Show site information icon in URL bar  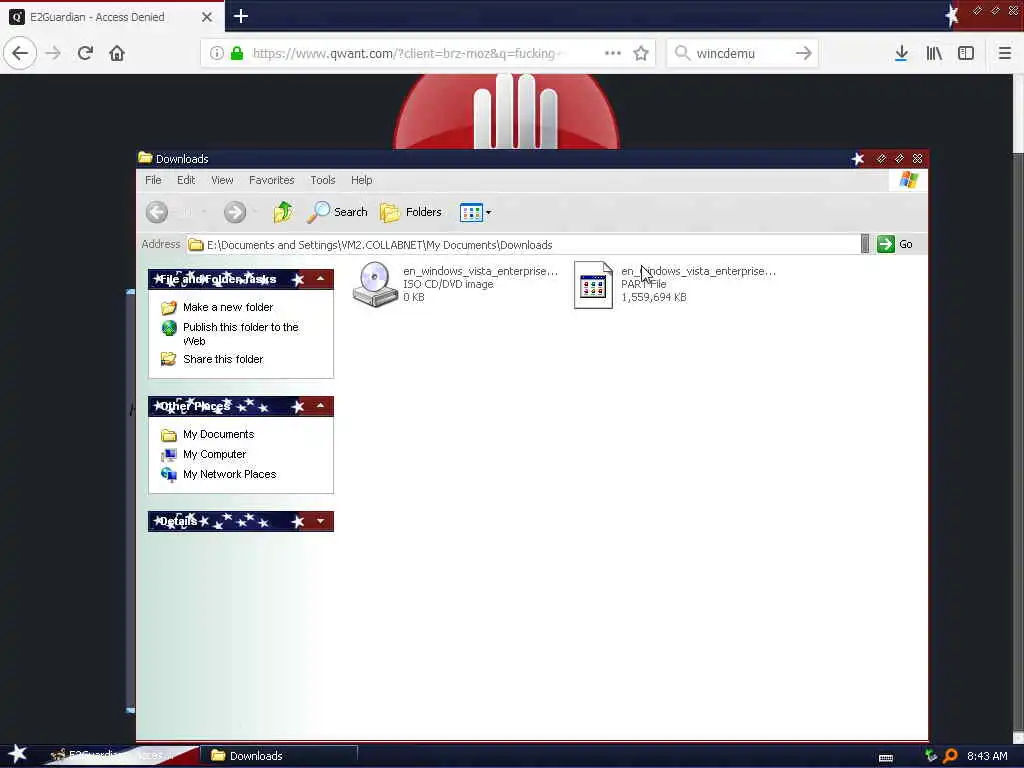[x=217, y=53]
